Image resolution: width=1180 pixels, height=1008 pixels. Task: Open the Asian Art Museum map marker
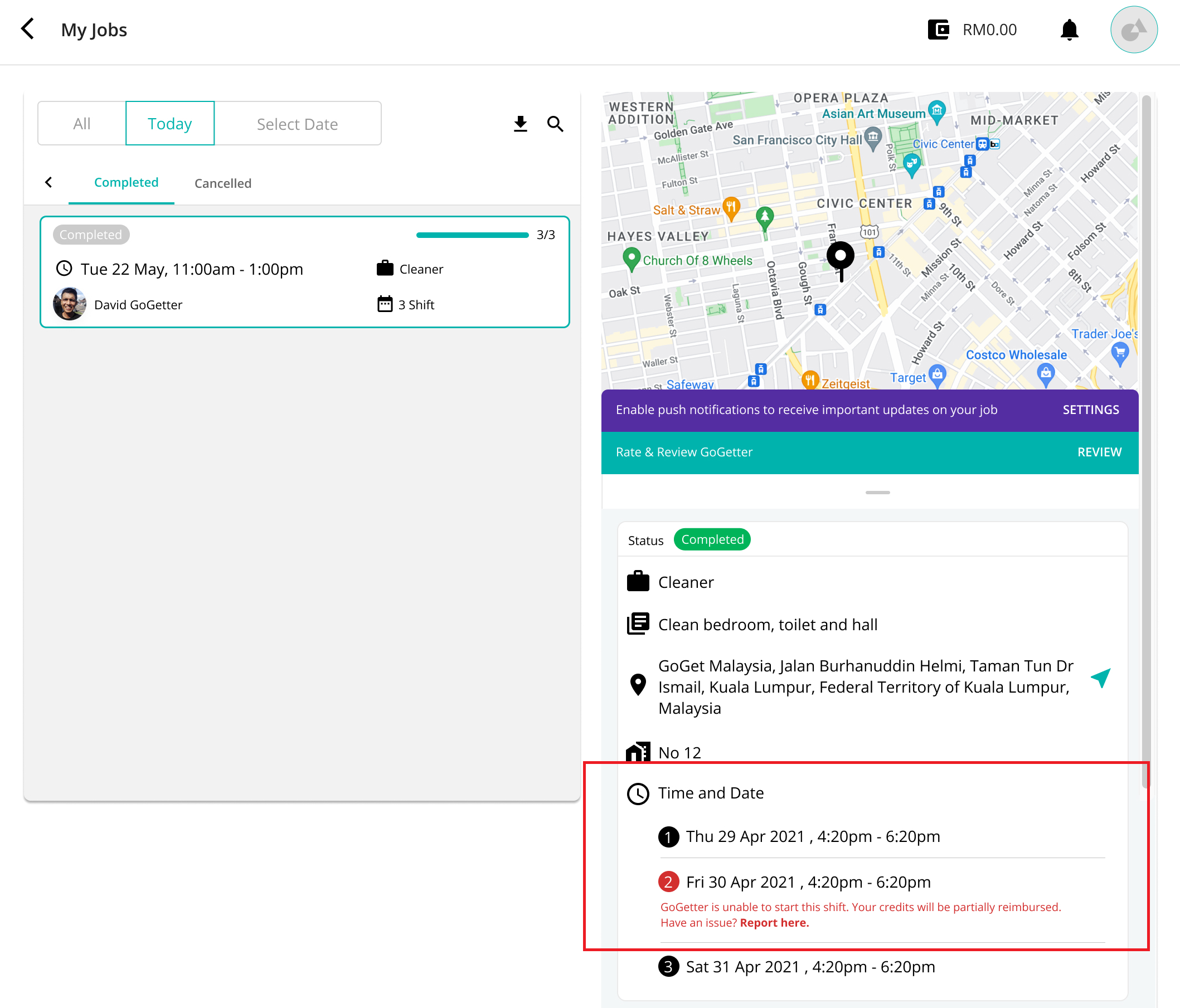click(x=937, y=111)
